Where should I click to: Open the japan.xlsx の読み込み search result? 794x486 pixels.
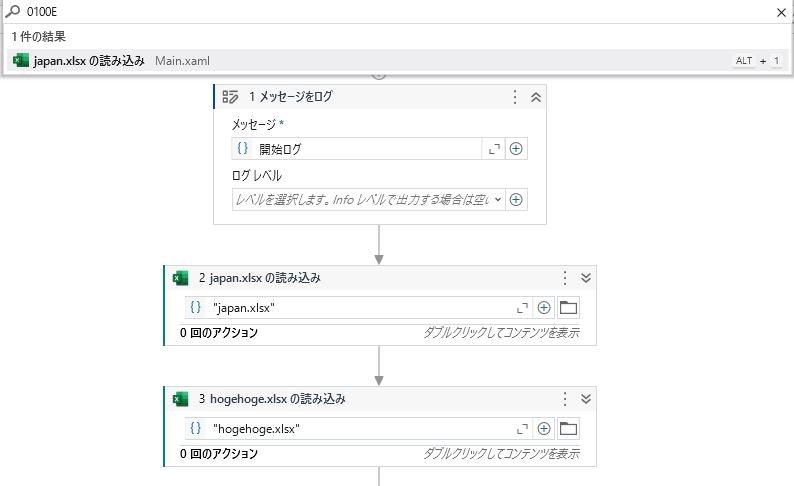[398, 61]
